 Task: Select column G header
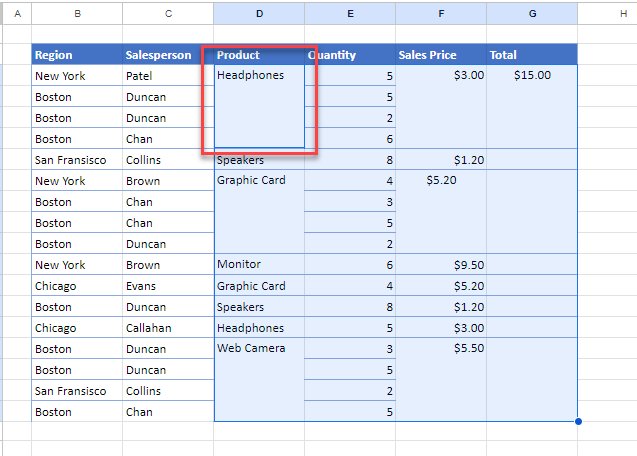(x=532, y=13)
